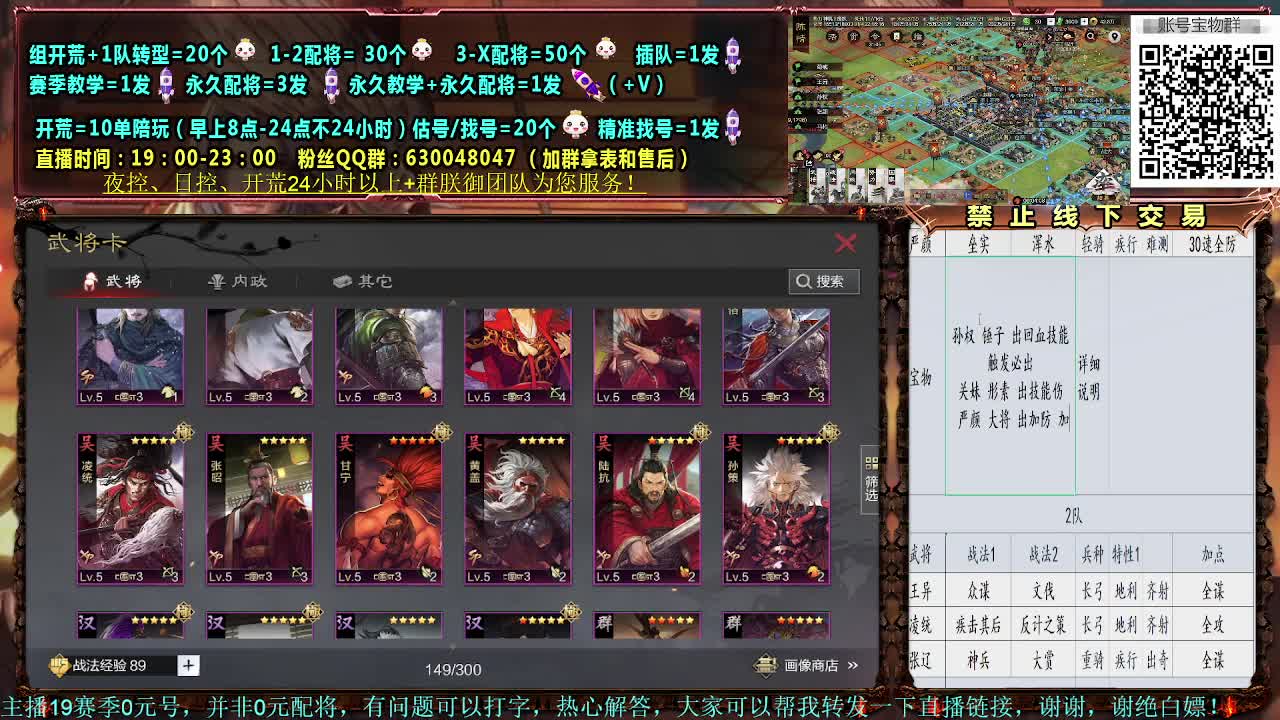Select the 甘宁 general card

point(389,508)
